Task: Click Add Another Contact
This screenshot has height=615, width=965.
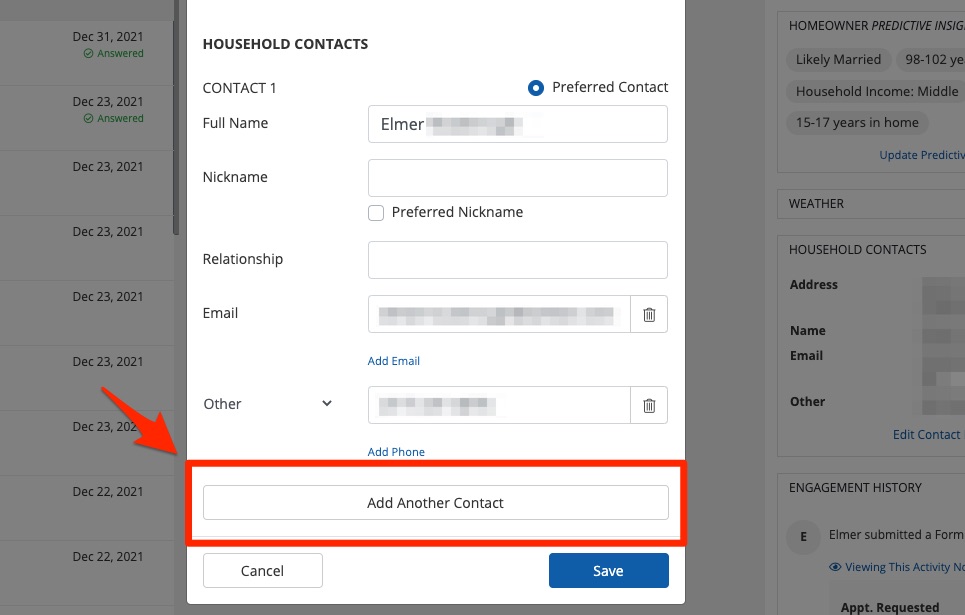Action: 435,503
